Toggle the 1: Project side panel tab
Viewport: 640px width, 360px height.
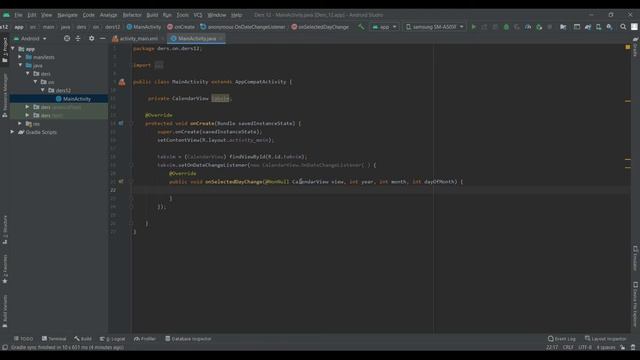pos(5,50)
